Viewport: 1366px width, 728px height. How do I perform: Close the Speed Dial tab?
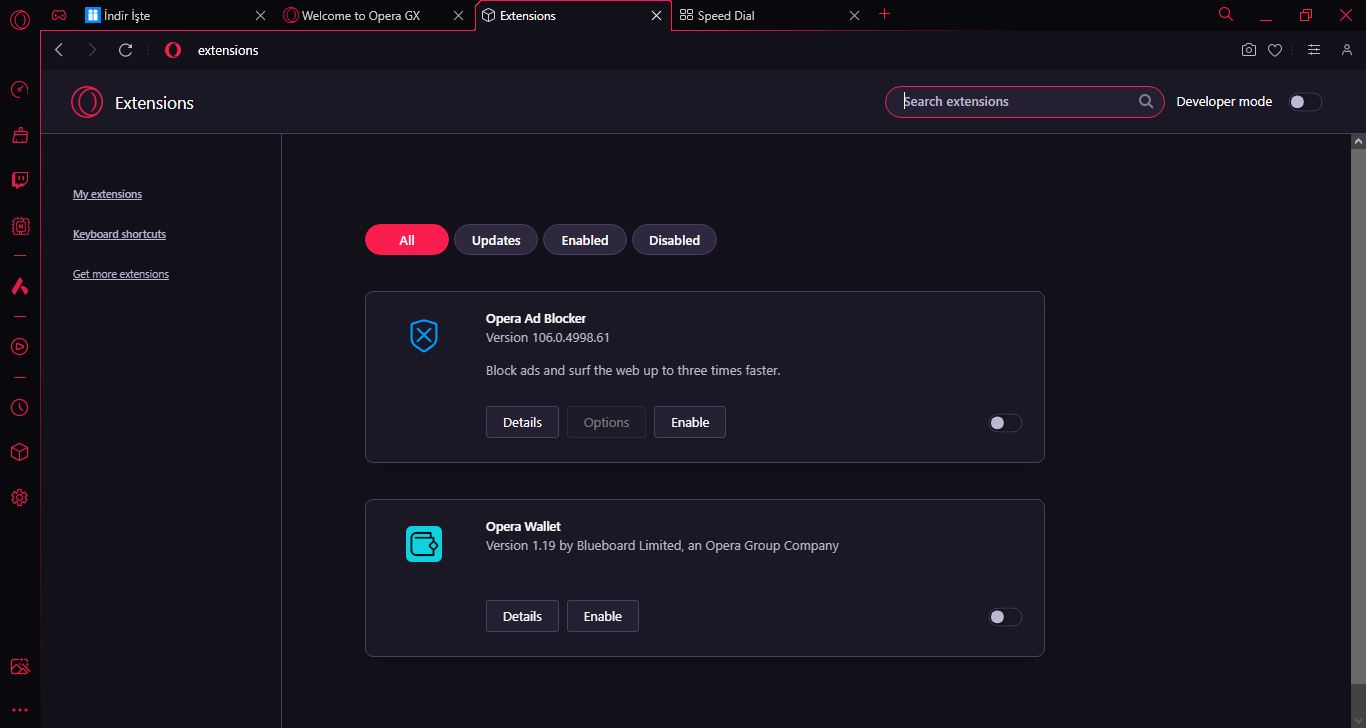(854, 16)
